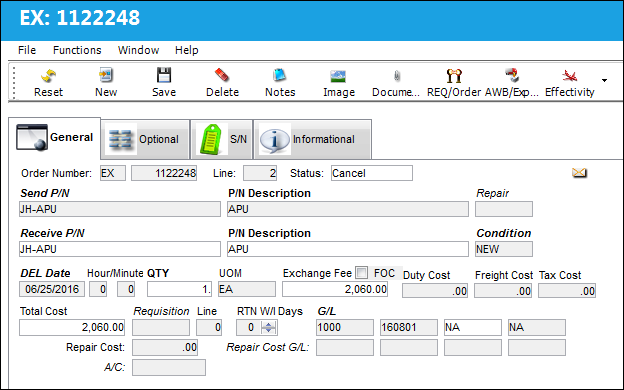
Task: Open the Help menu
Action: 187,50
